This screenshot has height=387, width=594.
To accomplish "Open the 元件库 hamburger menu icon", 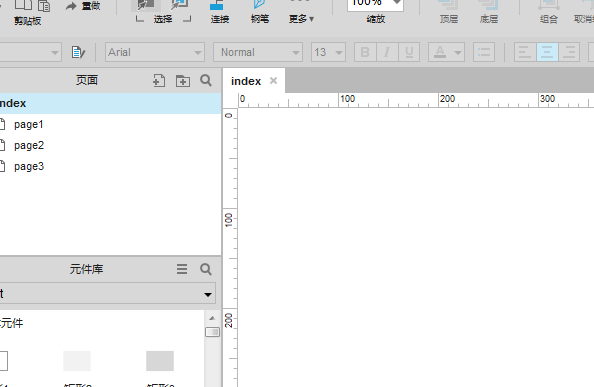I will pyautogui.click(x=182, y=269).
